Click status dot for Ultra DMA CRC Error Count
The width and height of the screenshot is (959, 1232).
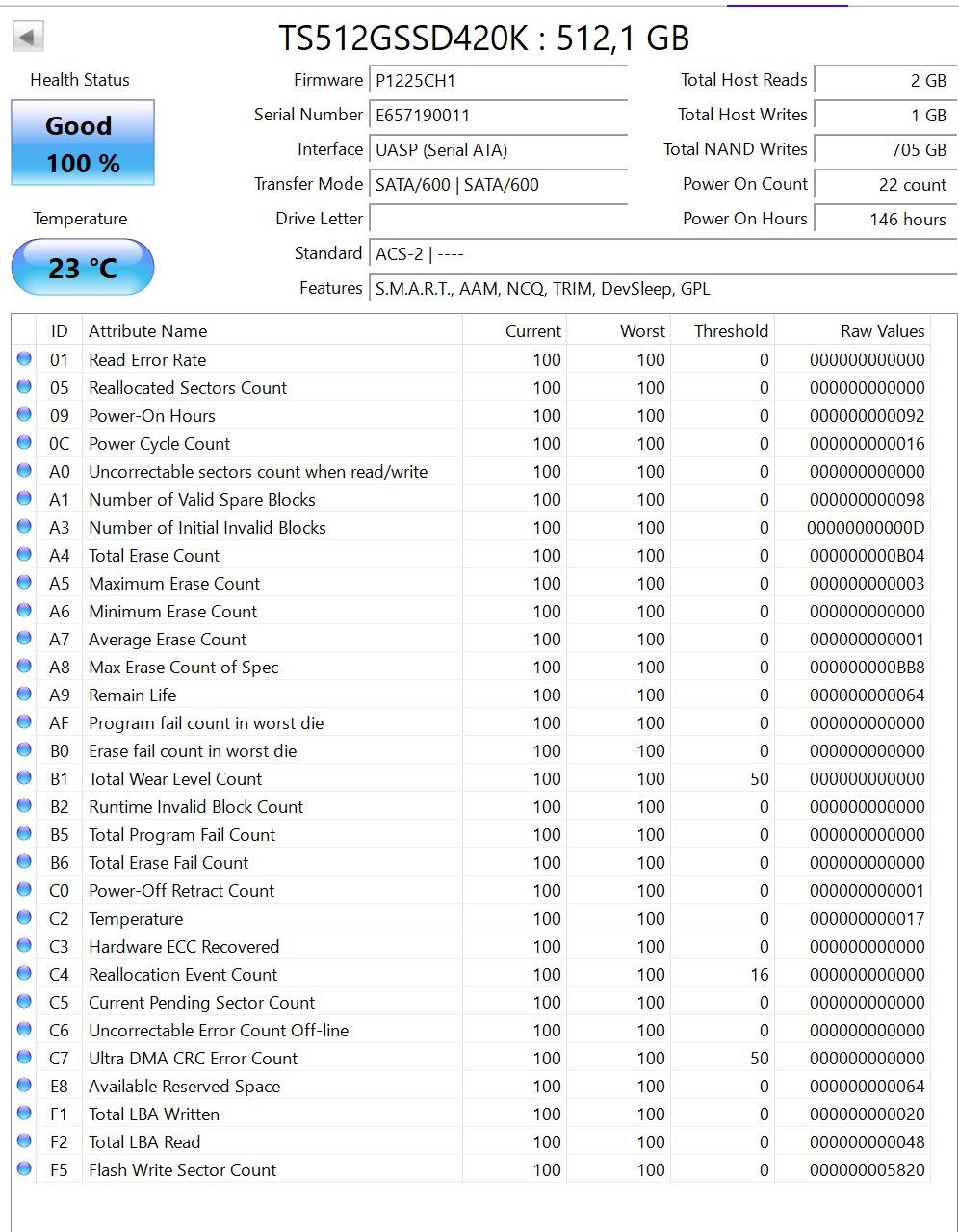[x=24, y=1058]
